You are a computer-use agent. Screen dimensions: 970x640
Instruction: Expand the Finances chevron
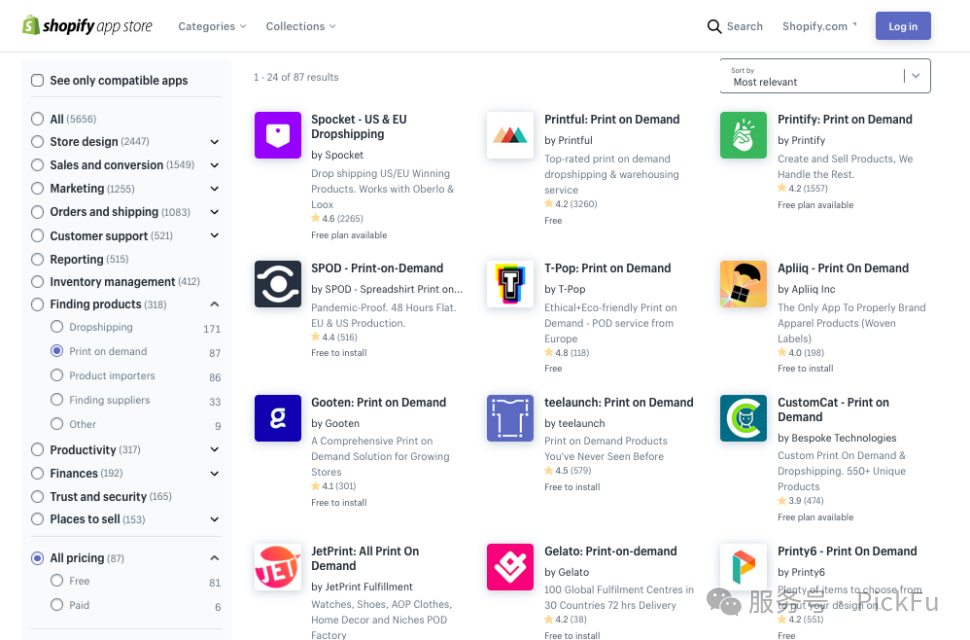pos(215,474)
